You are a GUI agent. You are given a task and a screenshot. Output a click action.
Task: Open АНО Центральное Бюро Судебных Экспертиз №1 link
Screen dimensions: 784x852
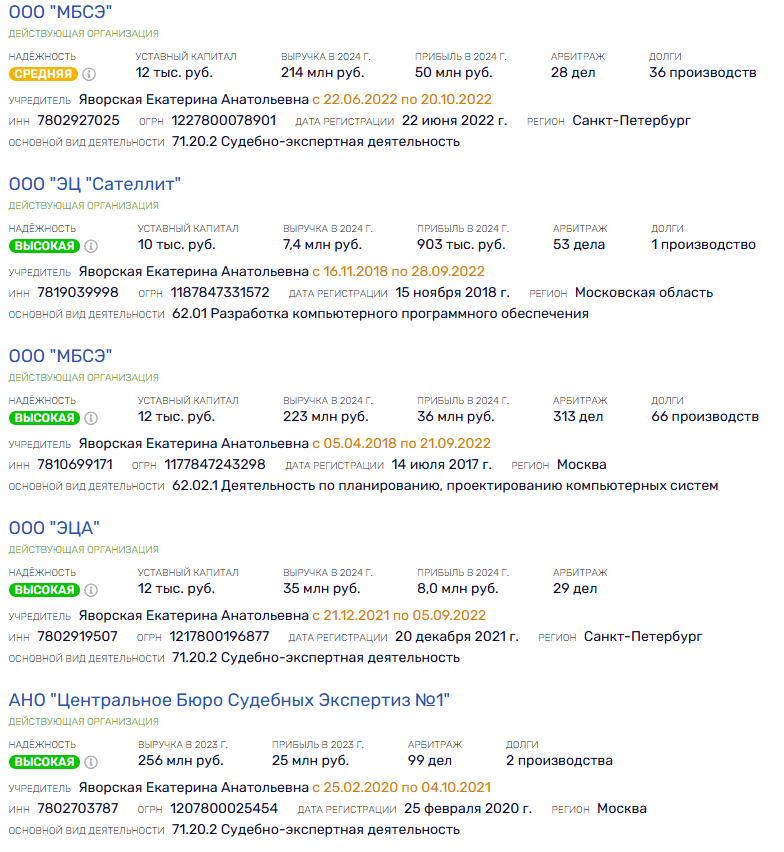point(229,700)
